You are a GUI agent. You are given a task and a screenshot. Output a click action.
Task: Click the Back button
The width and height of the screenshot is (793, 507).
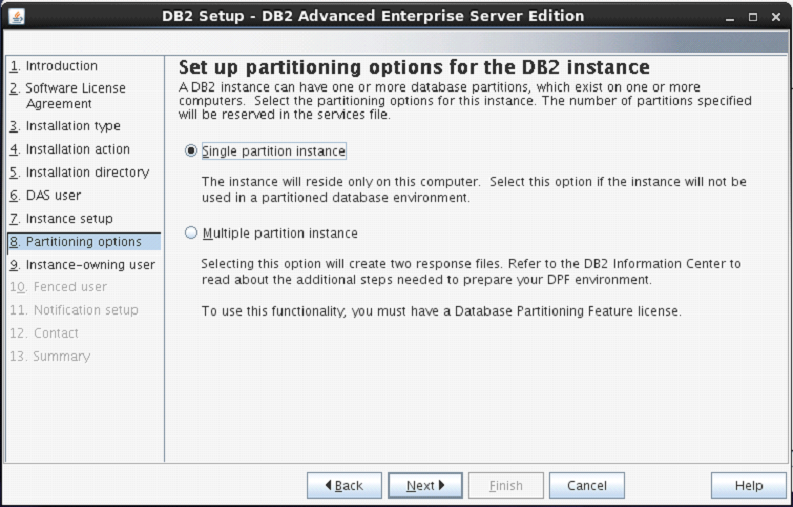345,486
